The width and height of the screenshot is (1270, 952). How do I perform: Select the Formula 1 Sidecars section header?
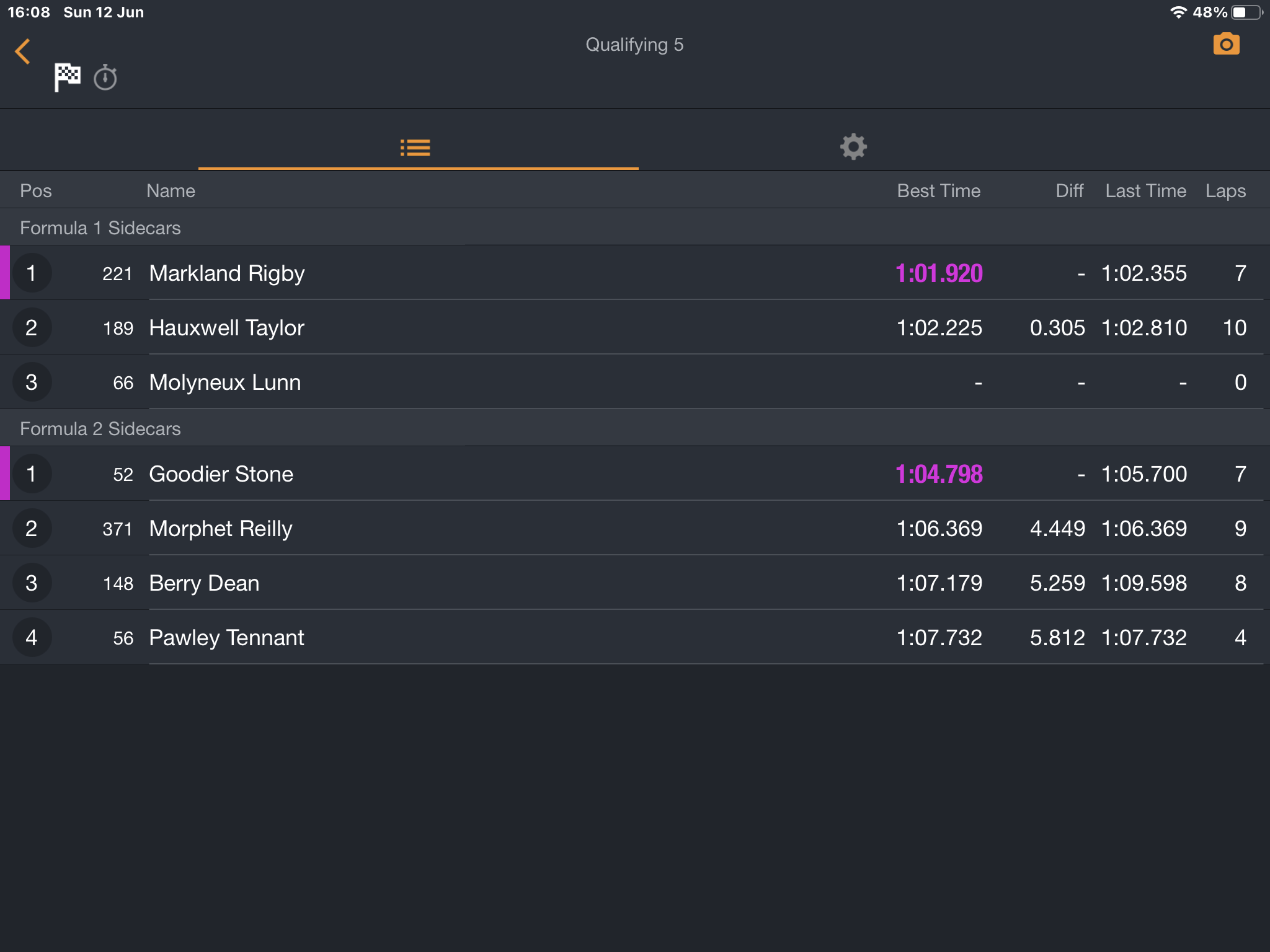635,227
